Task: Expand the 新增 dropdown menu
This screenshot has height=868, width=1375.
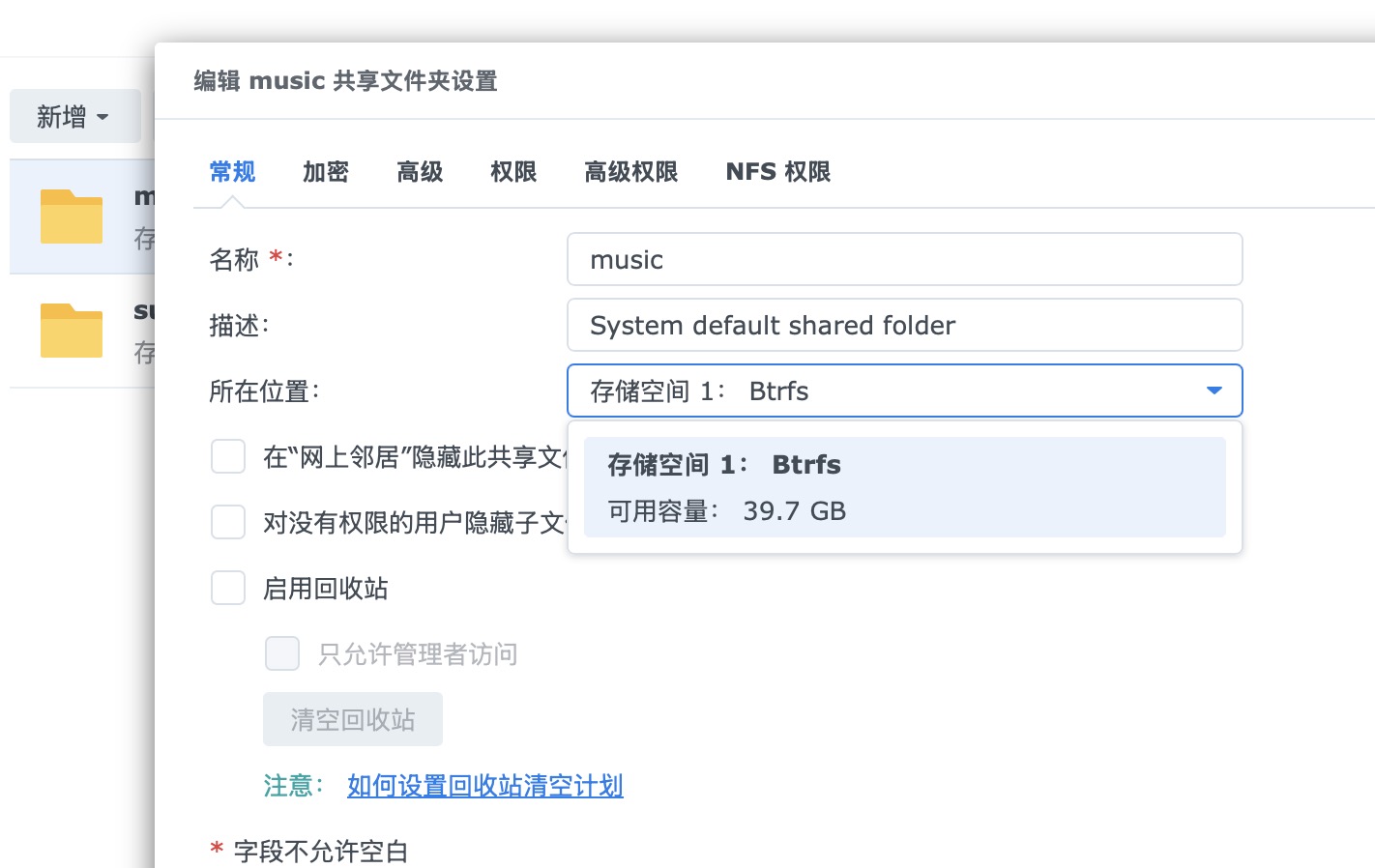Action: 75,116
